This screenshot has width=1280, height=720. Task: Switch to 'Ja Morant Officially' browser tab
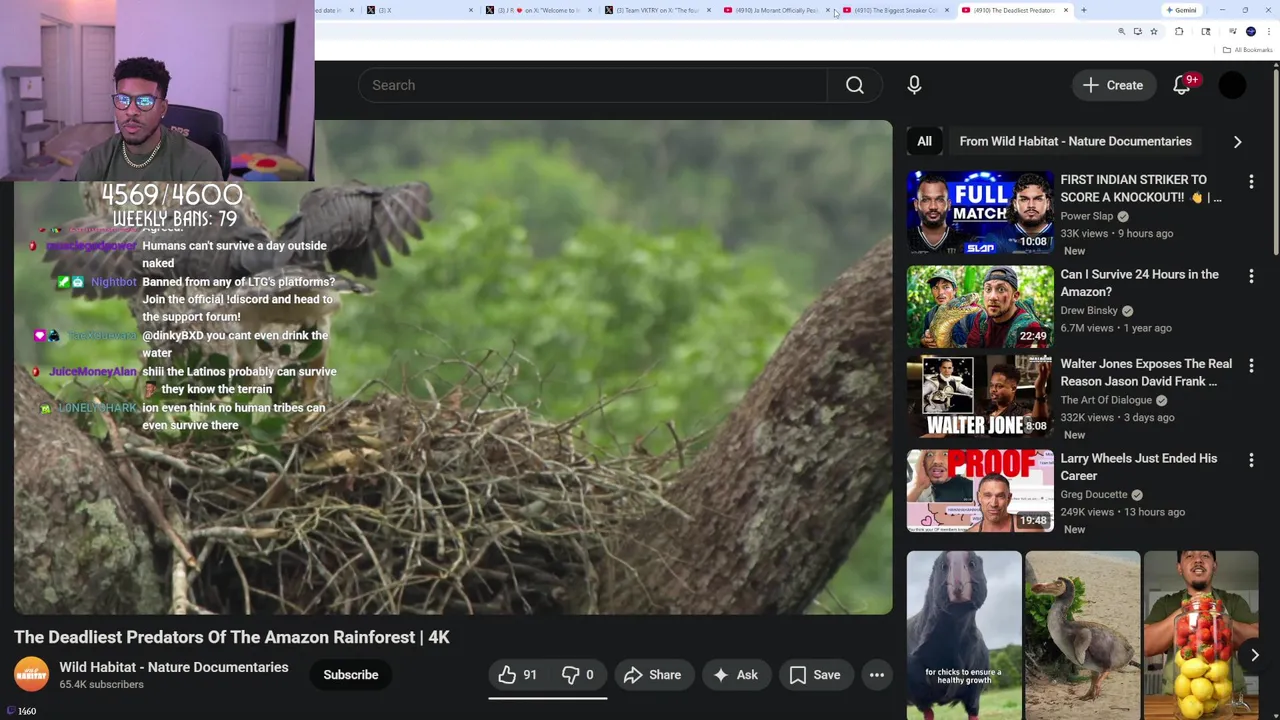coord(776,10)
